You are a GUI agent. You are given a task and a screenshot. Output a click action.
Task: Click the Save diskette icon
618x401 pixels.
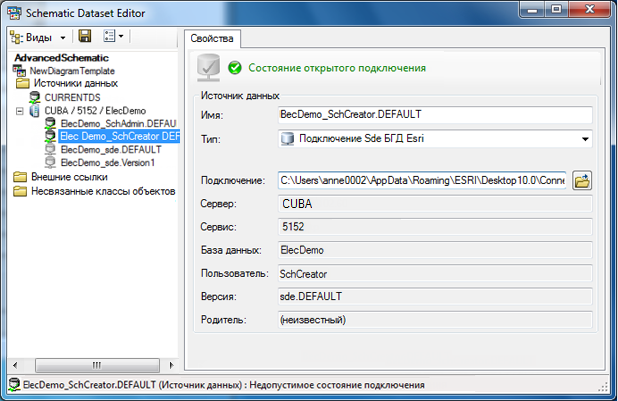(85, 36)
